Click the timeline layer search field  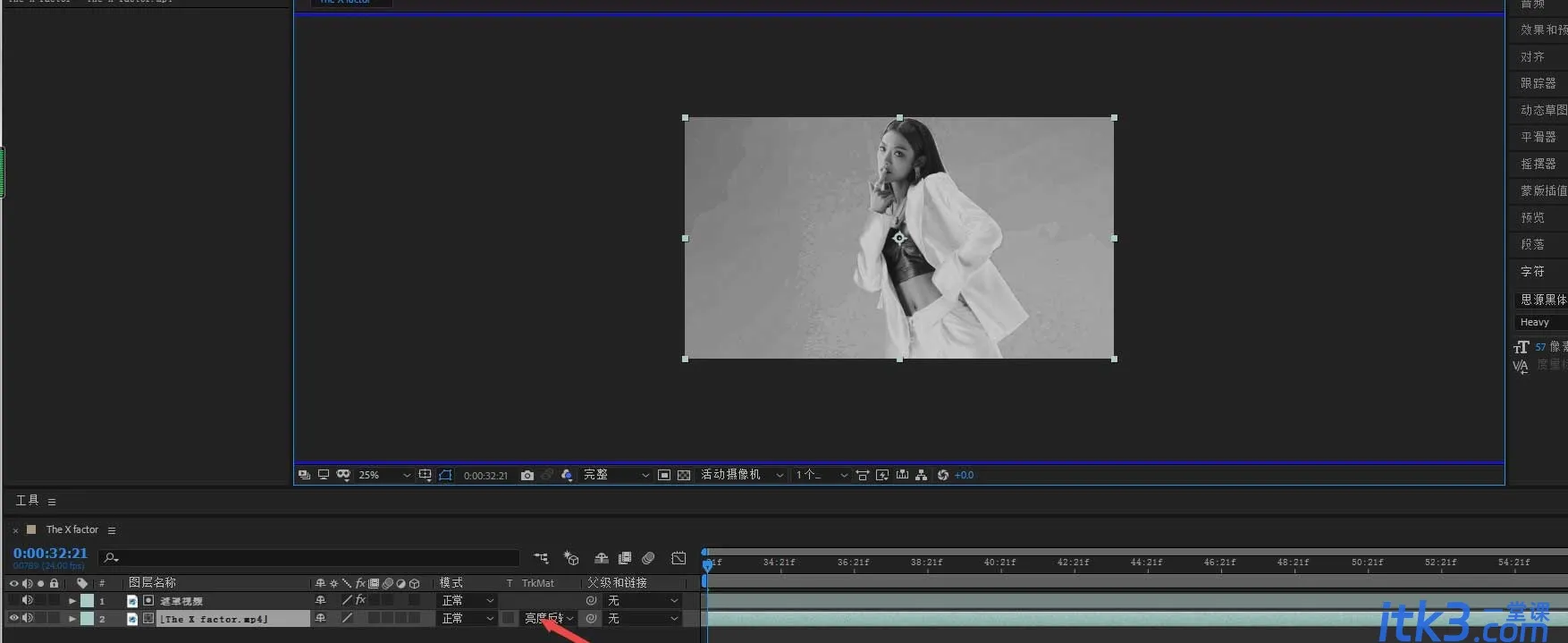[x=308, y=558]
